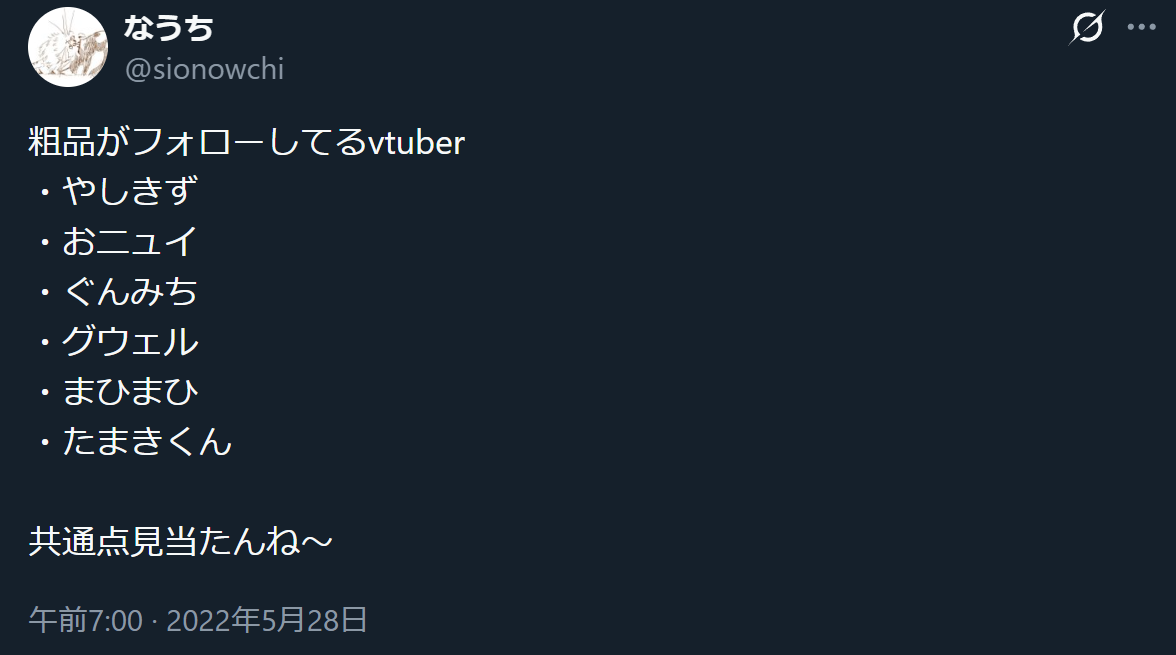Click the なうち profile avatar
Screen dimensions: 1176x655
click(68, 47)
